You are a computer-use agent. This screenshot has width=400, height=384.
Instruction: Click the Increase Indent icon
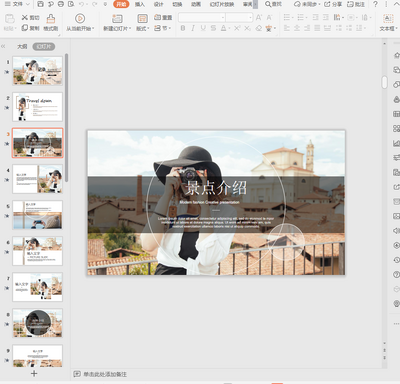[326, 17]
